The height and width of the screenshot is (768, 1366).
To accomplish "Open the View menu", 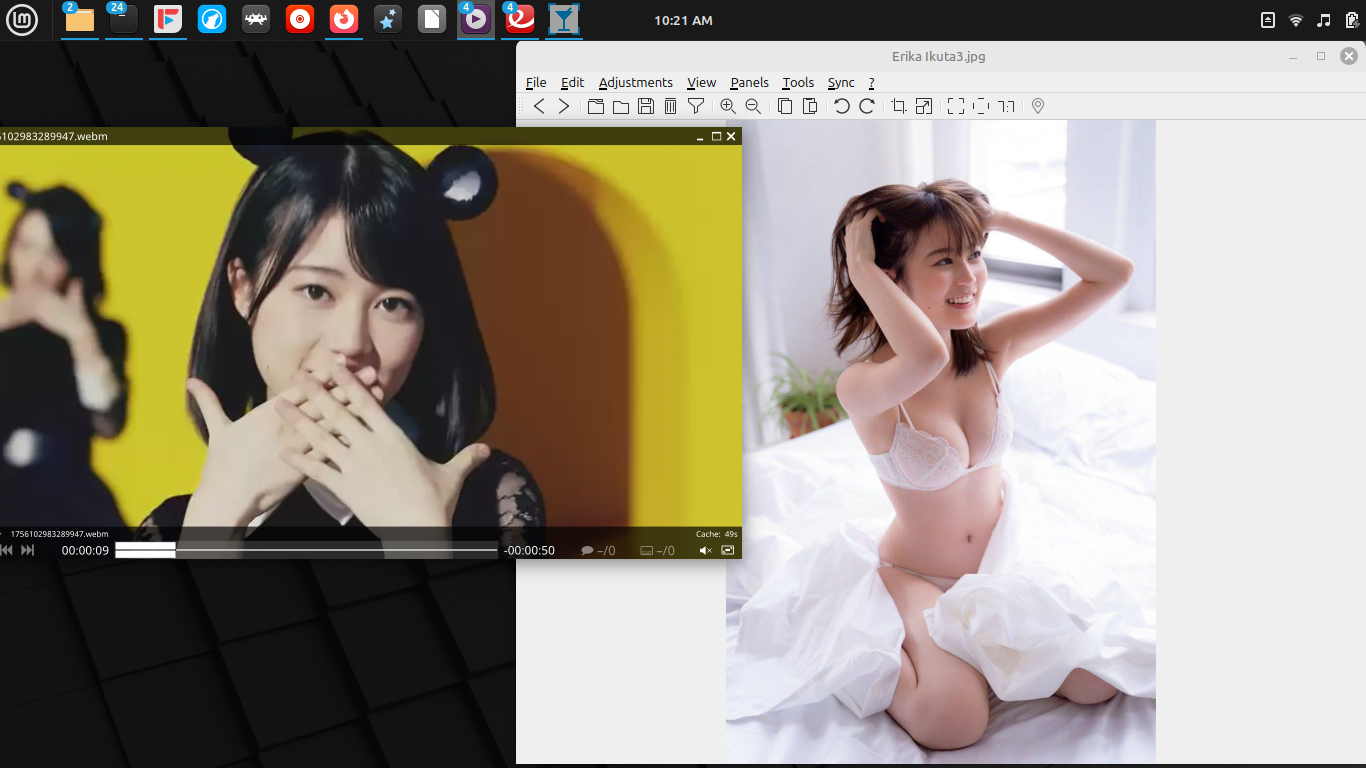I will click(x=701, y=83).
